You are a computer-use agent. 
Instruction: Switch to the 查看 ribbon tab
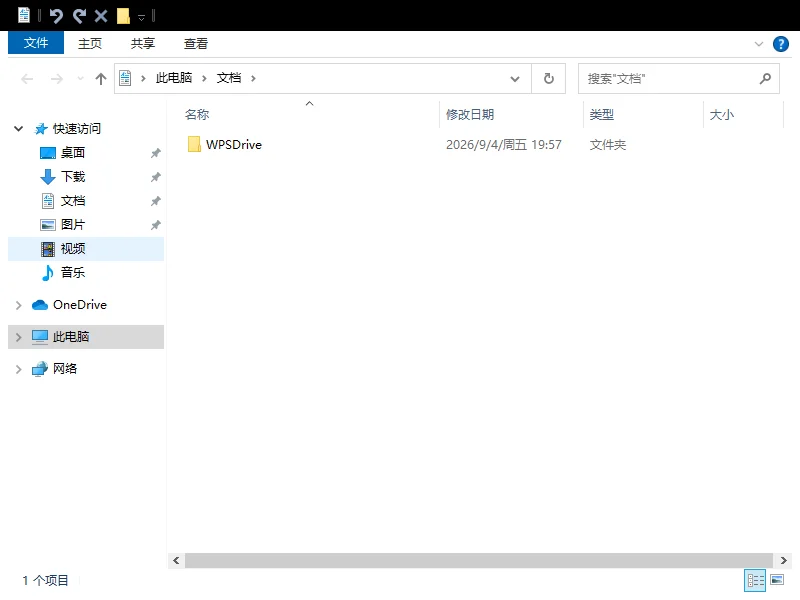(196, 43)
